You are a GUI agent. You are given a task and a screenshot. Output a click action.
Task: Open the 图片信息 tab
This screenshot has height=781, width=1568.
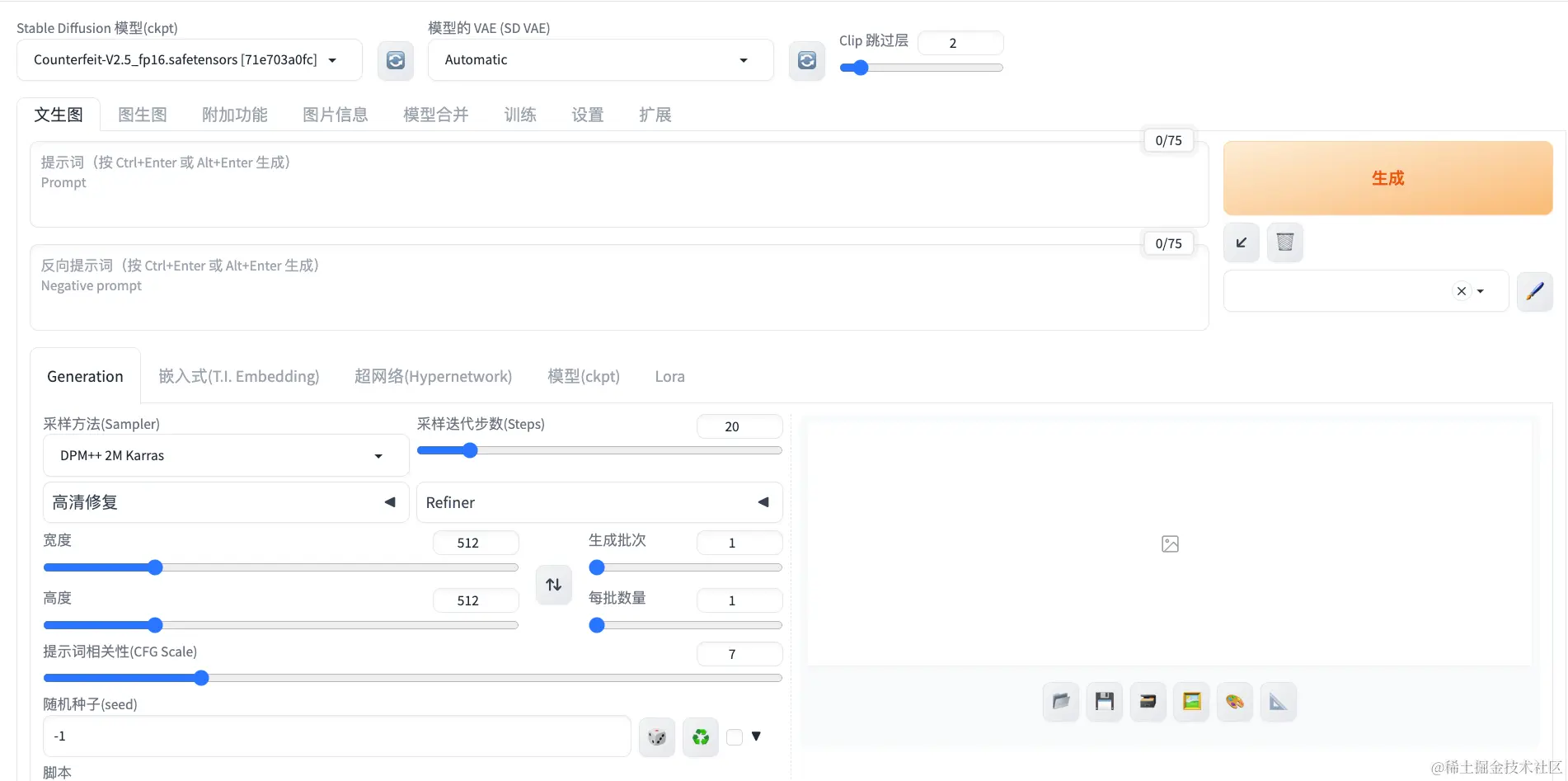tap(336, 115)
